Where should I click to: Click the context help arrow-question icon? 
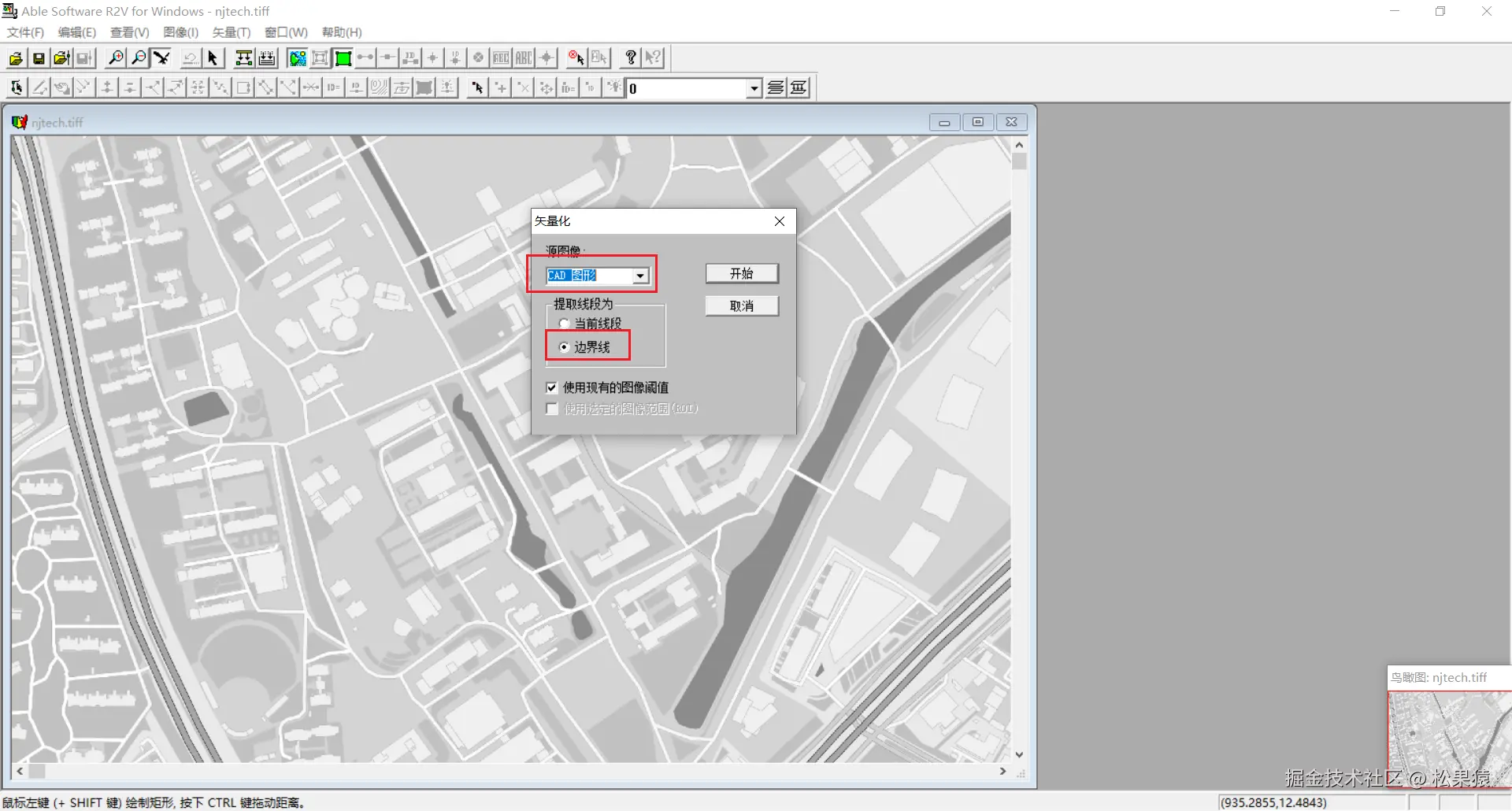point(653,58)
